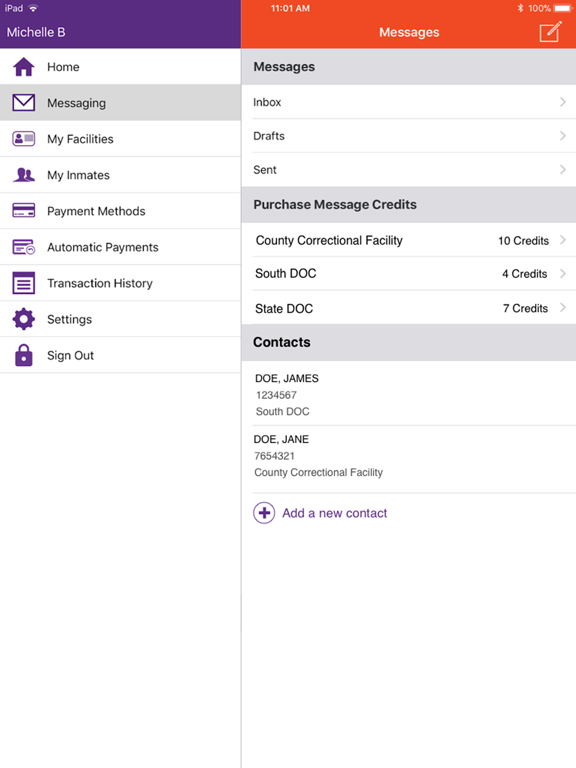Viewport: 576px width, 768px height.
Task: Select South DOC credit purchase
Action: coord(408,273)
